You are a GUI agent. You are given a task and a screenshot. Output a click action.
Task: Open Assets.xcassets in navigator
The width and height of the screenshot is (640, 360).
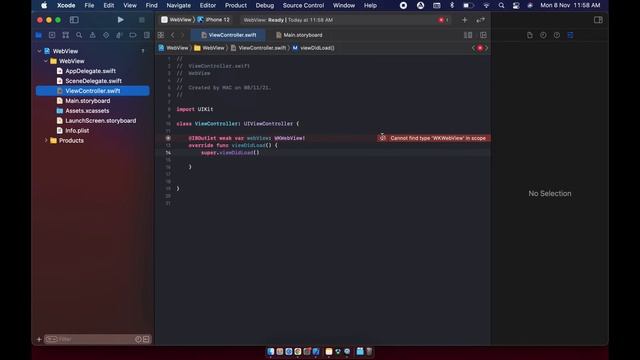pyautogui.click(x=87, y=111)
